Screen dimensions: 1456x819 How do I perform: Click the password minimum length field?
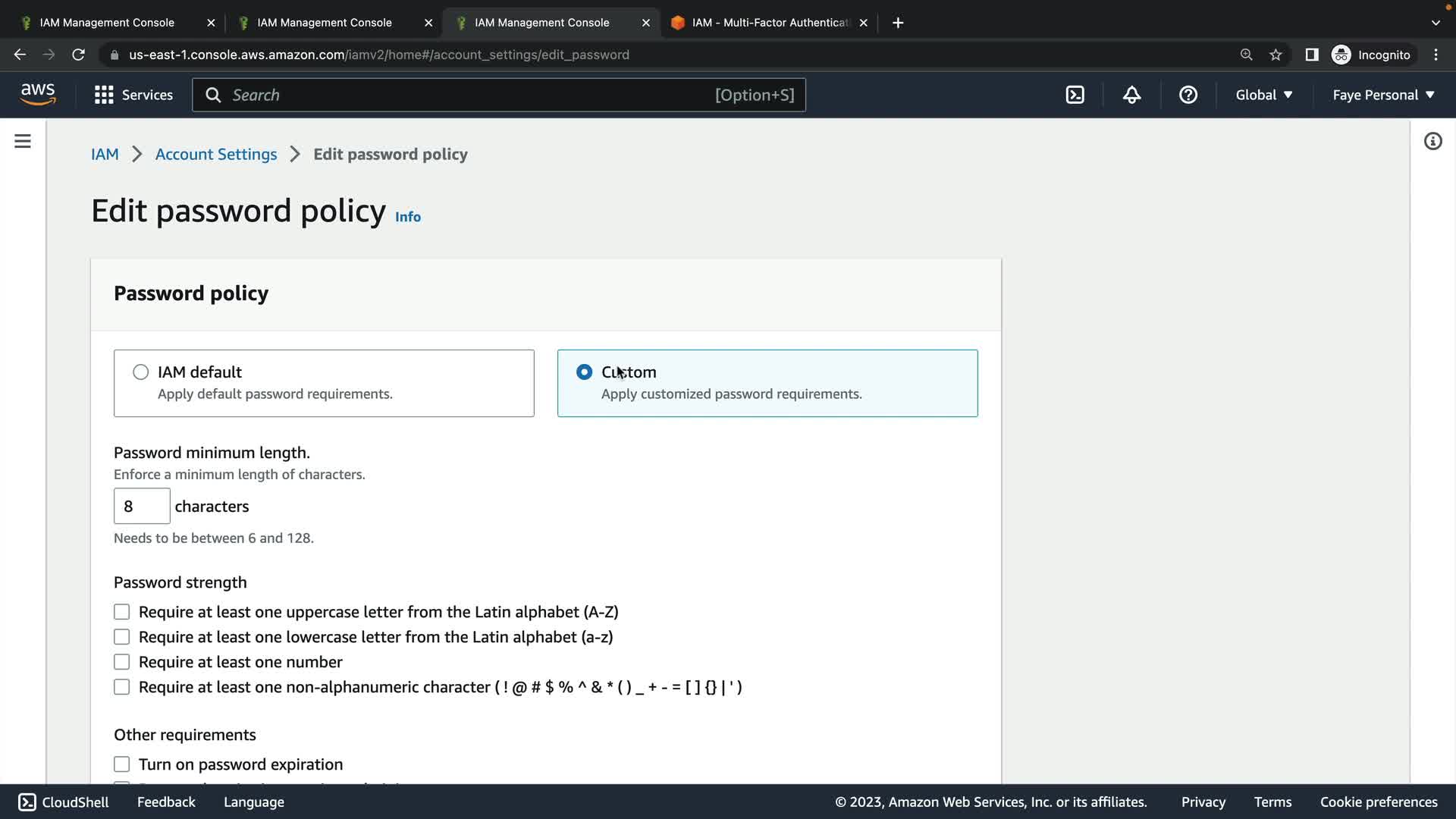(142, 507)
